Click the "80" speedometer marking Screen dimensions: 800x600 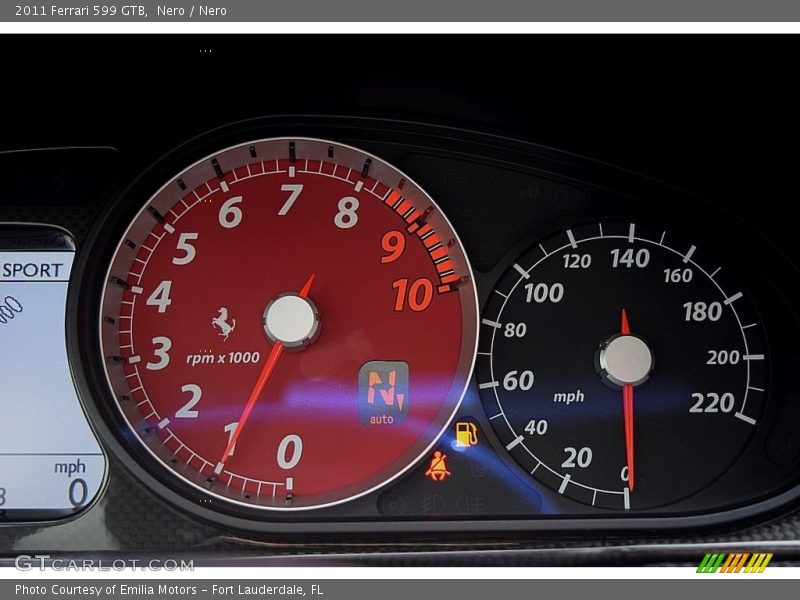tap(515, 331)
